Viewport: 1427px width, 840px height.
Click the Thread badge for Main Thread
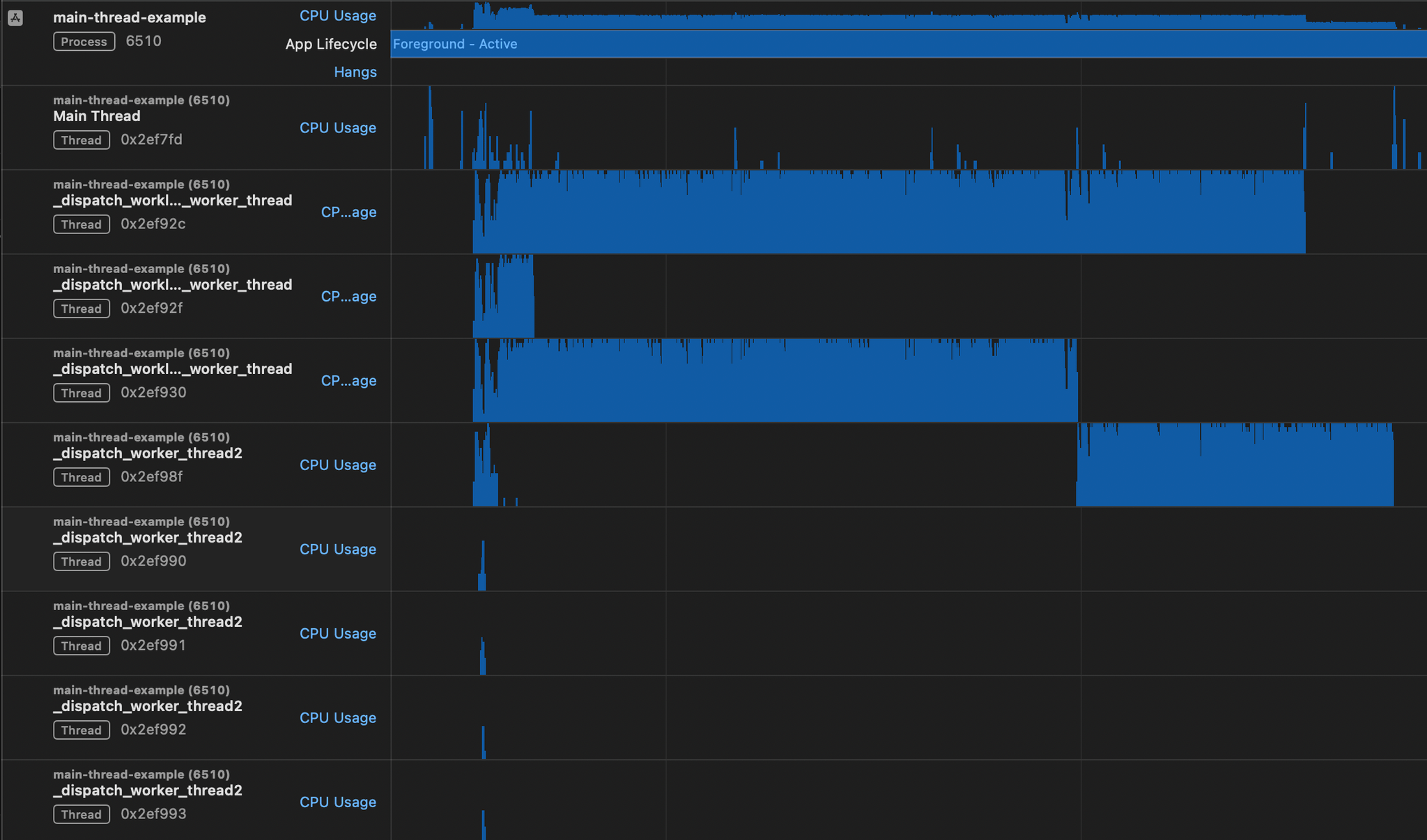(x=82, y=139)
